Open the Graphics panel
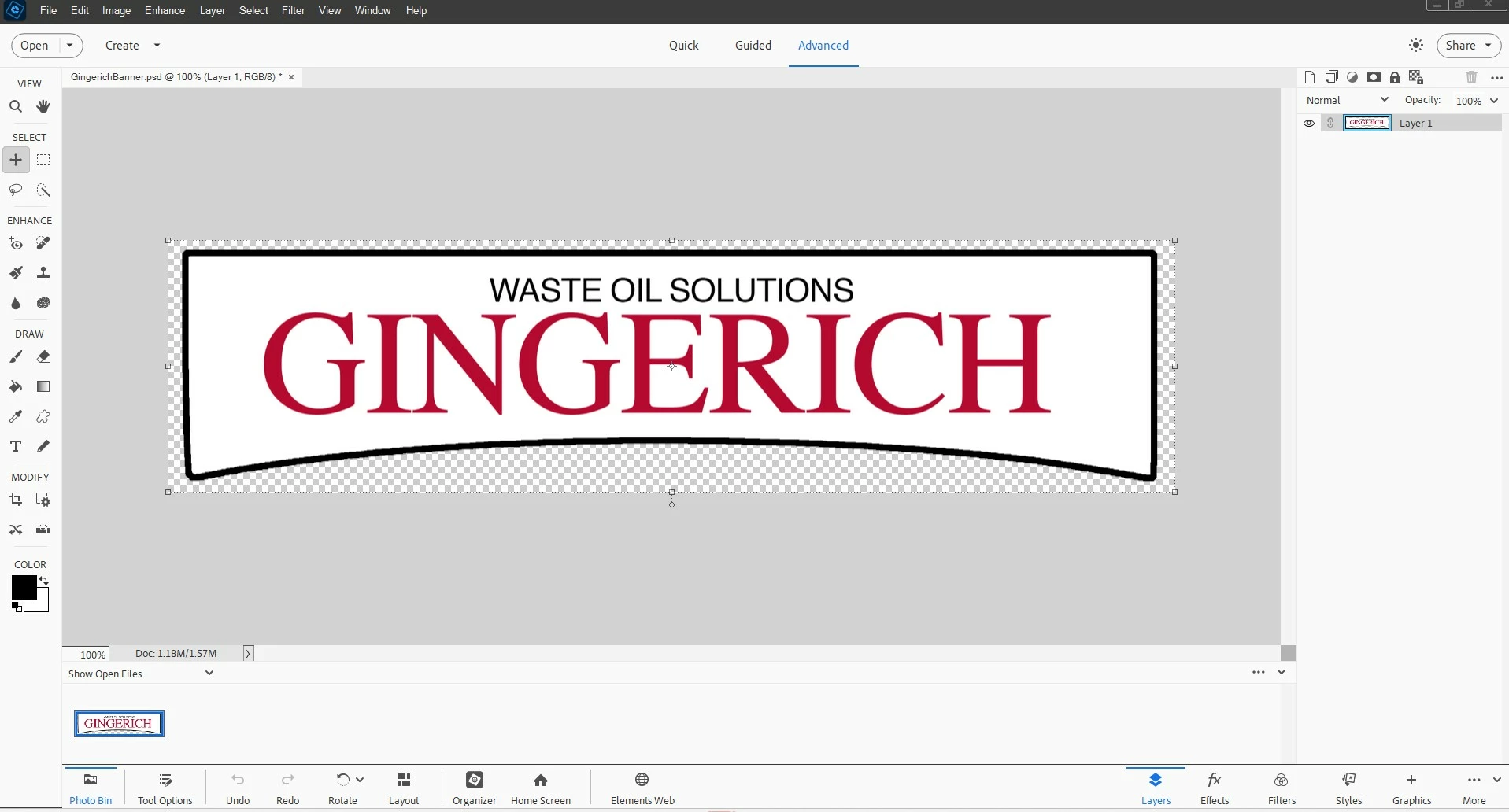This screenshot has height=812, width=1509. tap(1411, 788)
